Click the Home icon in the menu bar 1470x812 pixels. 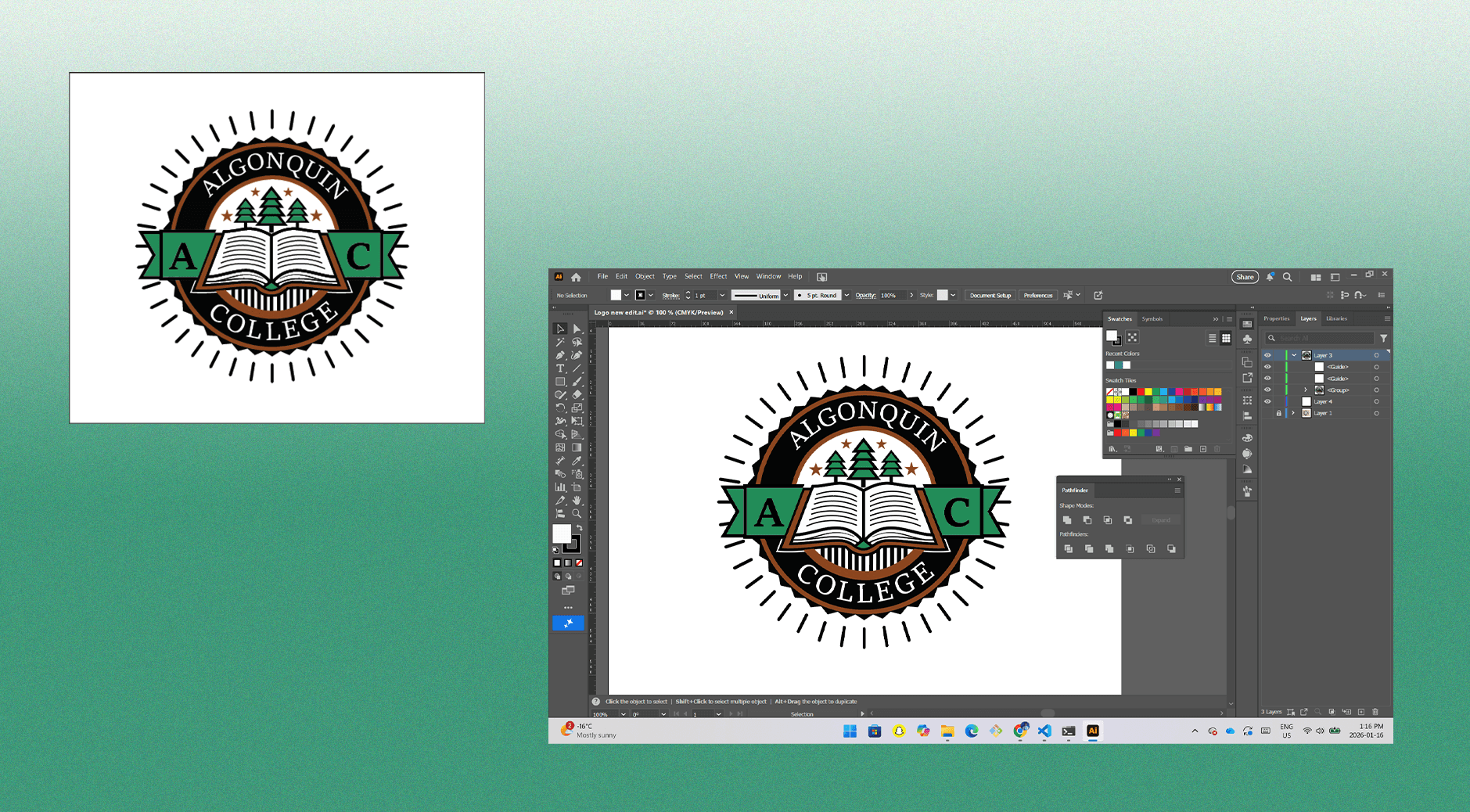point(576,277)
